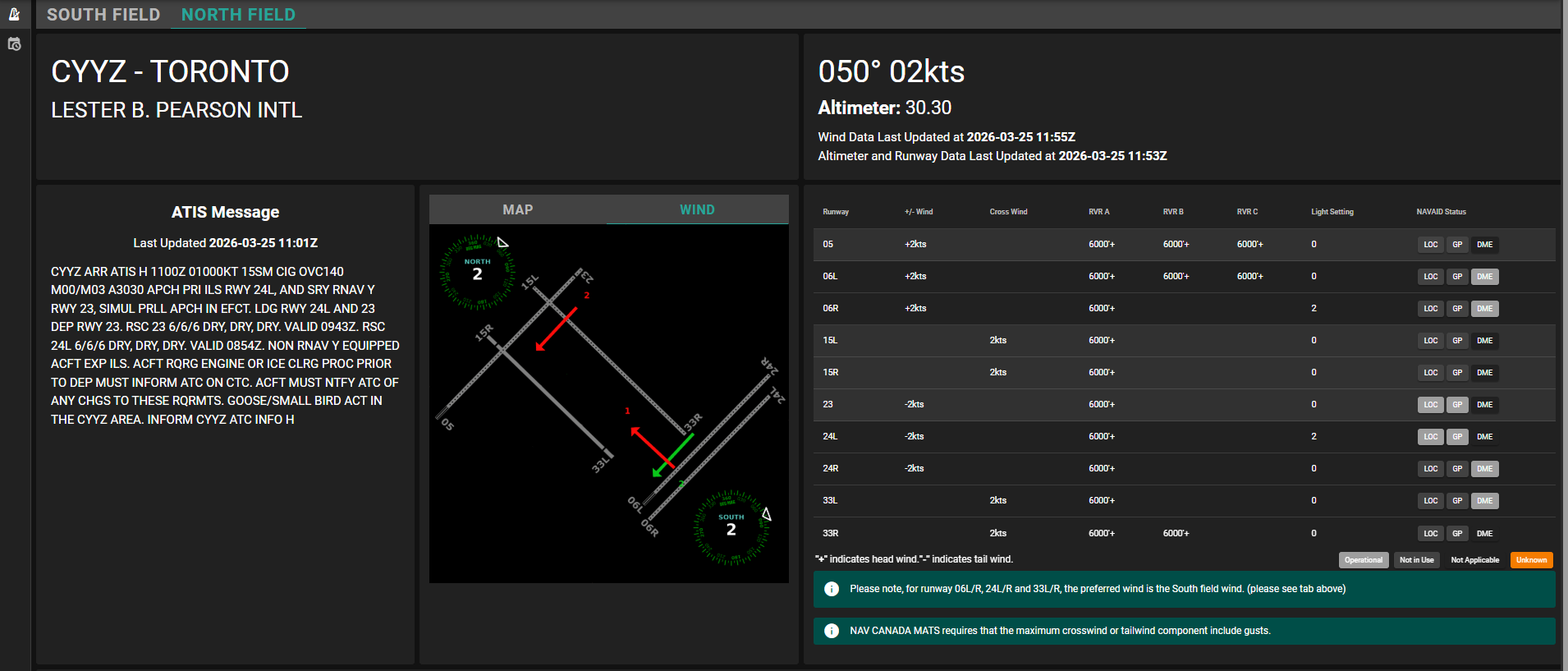Click the DME badge for runway 33L
This screenshot has width=1568, height=671.
1485,501
